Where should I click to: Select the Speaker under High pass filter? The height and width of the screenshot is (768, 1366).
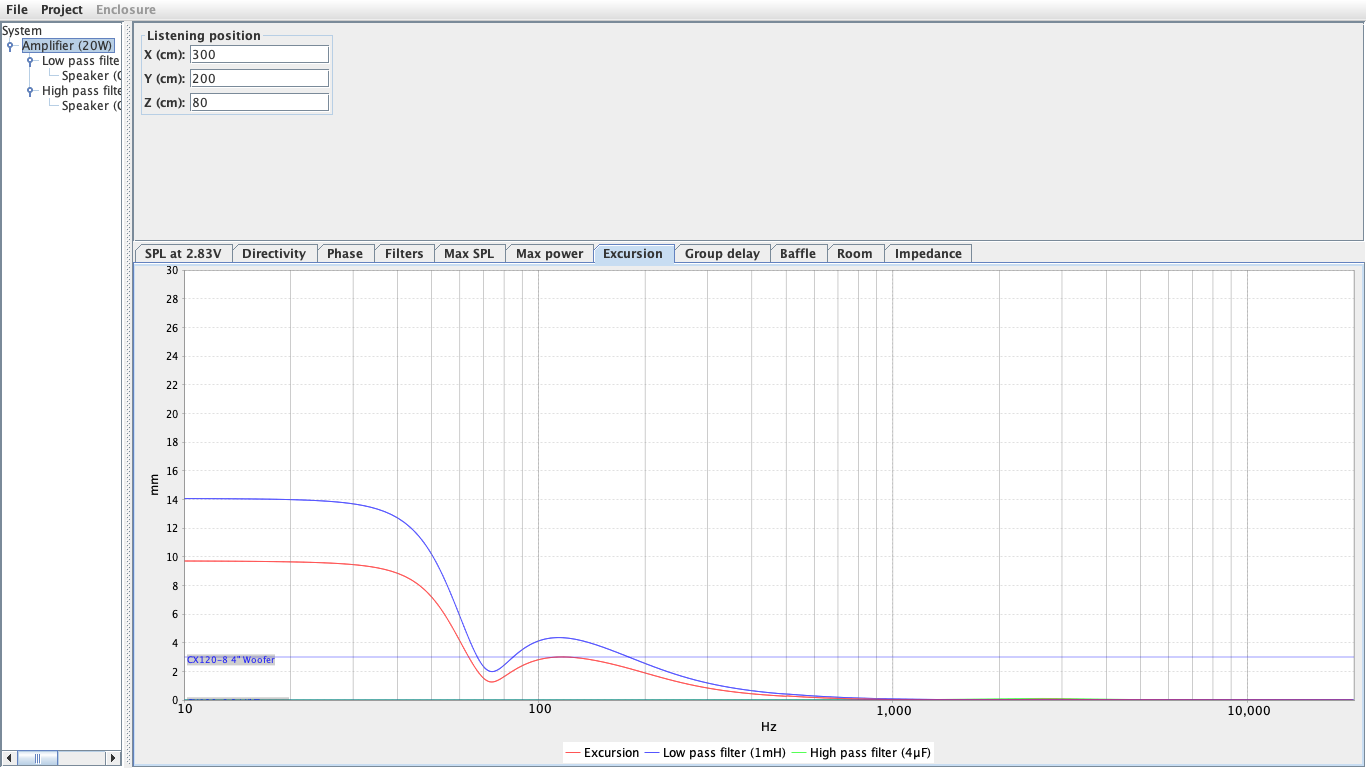pyautogui.click(x=91, y=106)
